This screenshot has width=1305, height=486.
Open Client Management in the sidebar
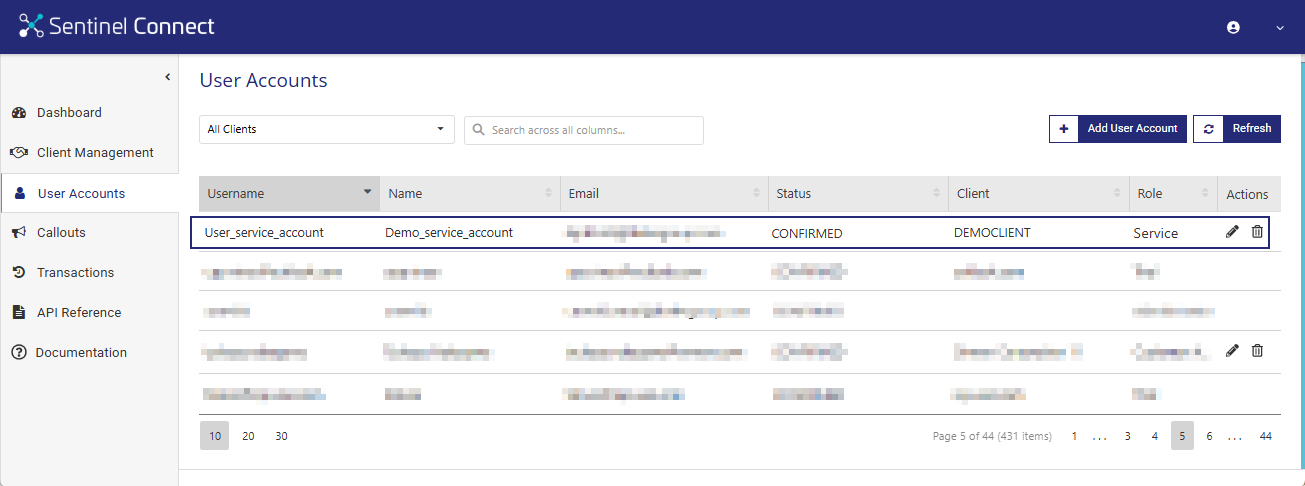pyautogui.click(x=94, y=153)
